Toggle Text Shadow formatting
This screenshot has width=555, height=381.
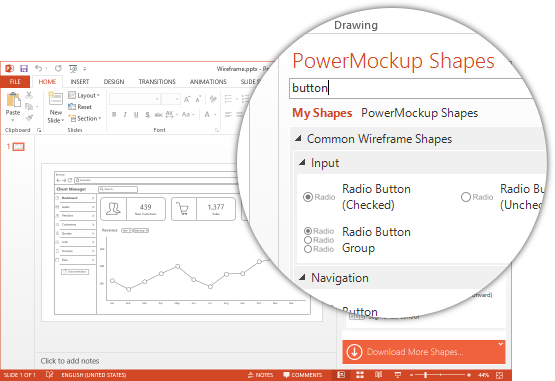pos(147,114)
